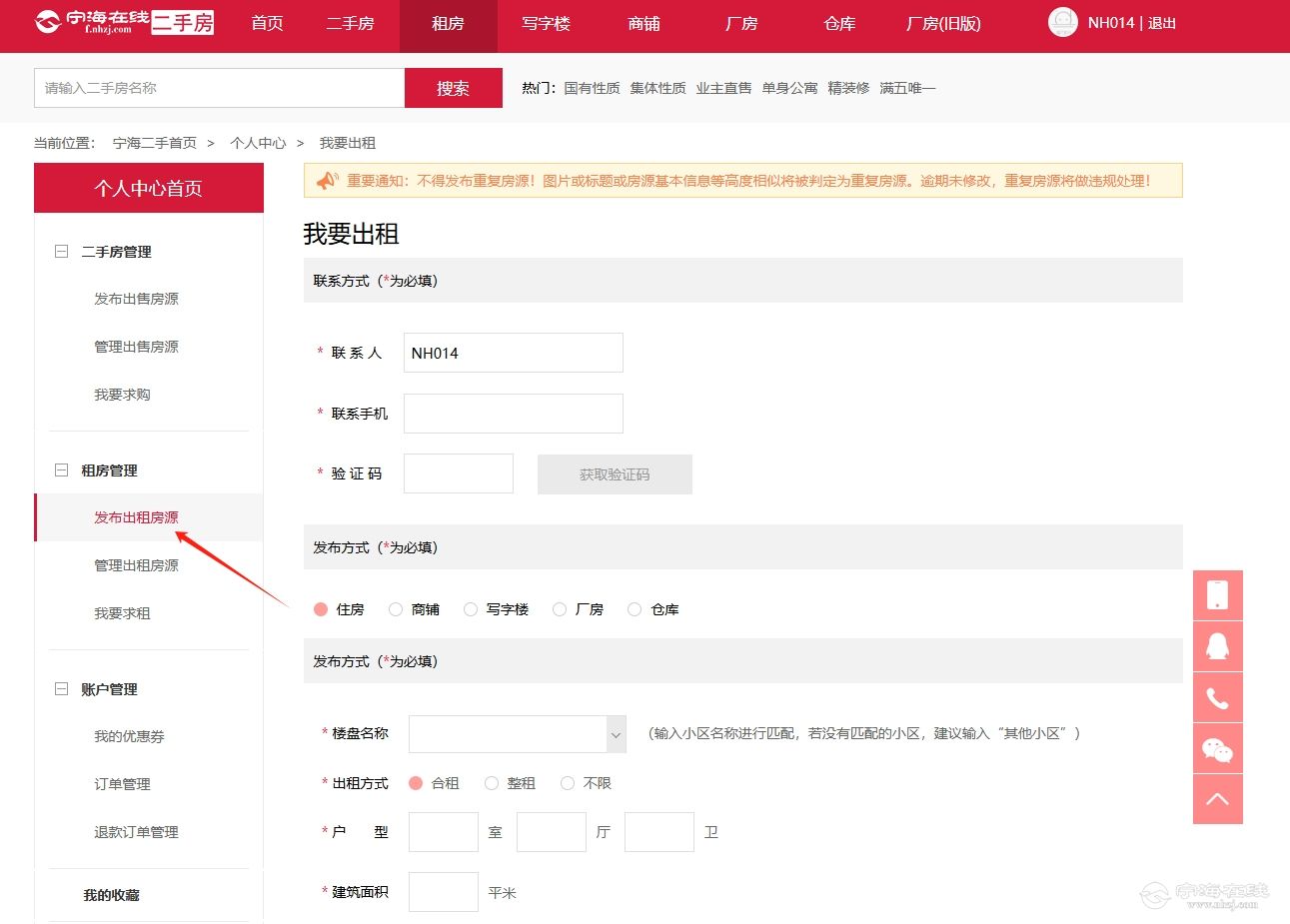Open the QQ penguin floating icon
Viewport: 1290px width, 924px height.
point(1217,646)
